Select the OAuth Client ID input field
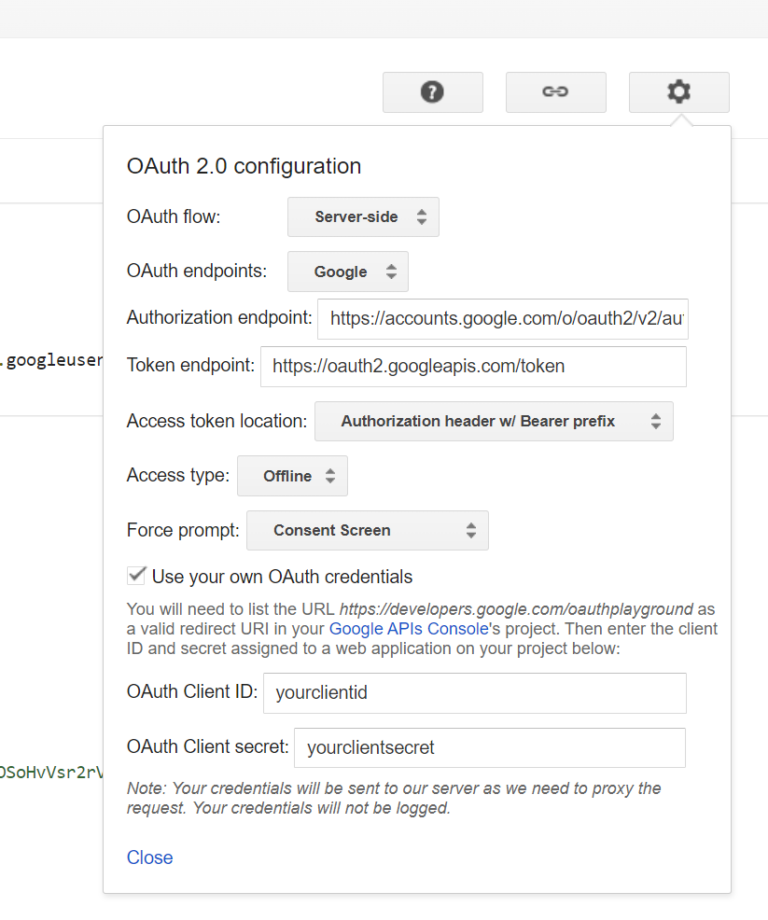This screenshot has width=768, height=920. pos(474,693)
